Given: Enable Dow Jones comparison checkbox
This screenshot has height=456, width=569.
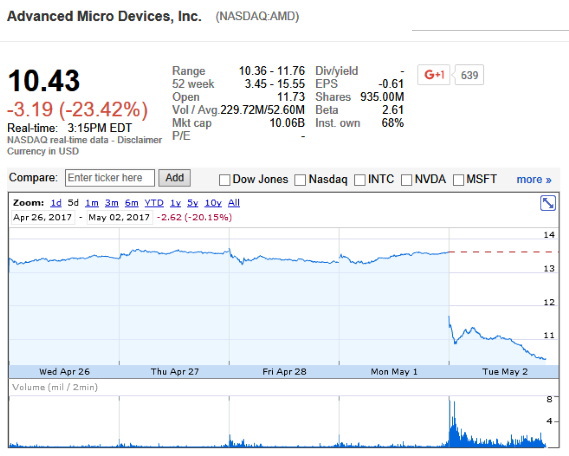Looking at the screenshot, I should pyautogui.click(x=224, y=180).
